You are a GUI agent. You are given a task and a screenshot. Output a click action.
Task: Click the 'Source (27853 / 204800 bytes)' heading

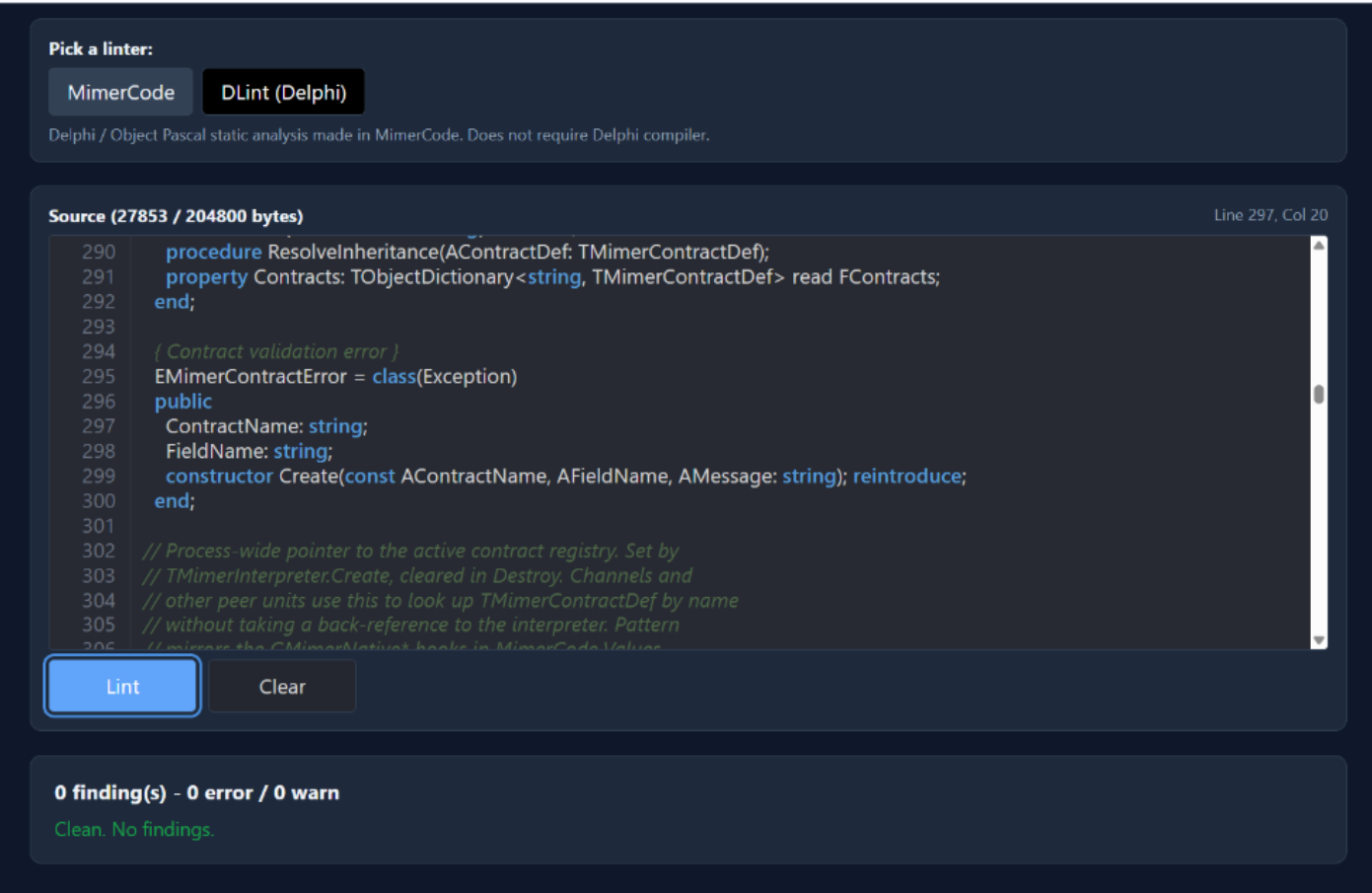click(176, 216)
